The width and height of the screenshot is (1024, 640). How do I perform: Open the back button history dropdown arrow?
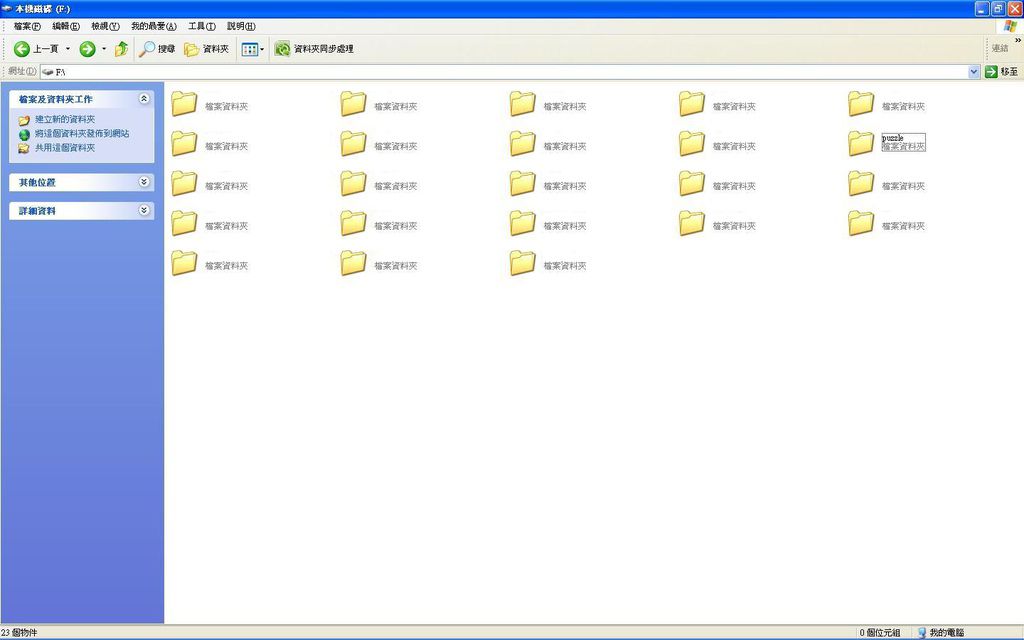tap(67, 49)
